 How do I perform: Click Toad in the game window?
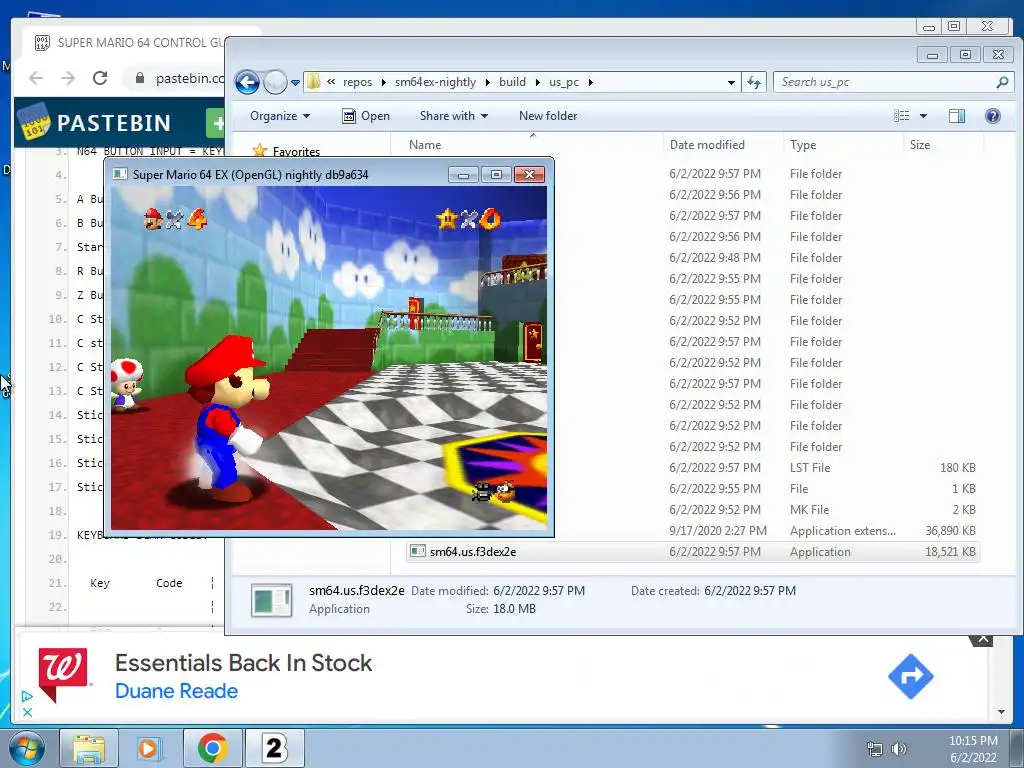pyautogui.click(x=126, y=383)
